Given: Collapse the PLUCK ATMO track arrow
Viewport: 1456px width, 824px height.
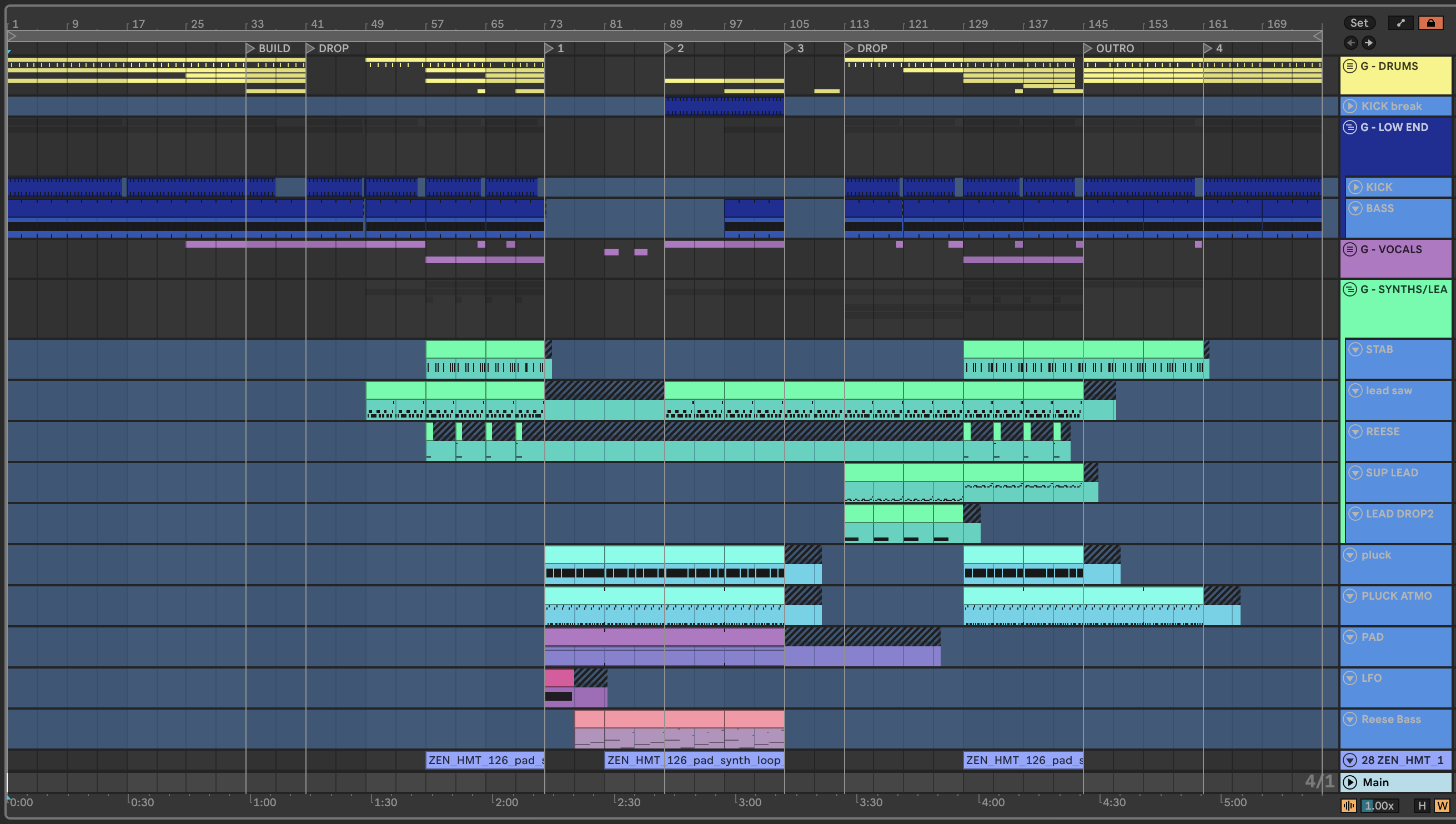Looking at the screenshot, I should coord(1350,596).
